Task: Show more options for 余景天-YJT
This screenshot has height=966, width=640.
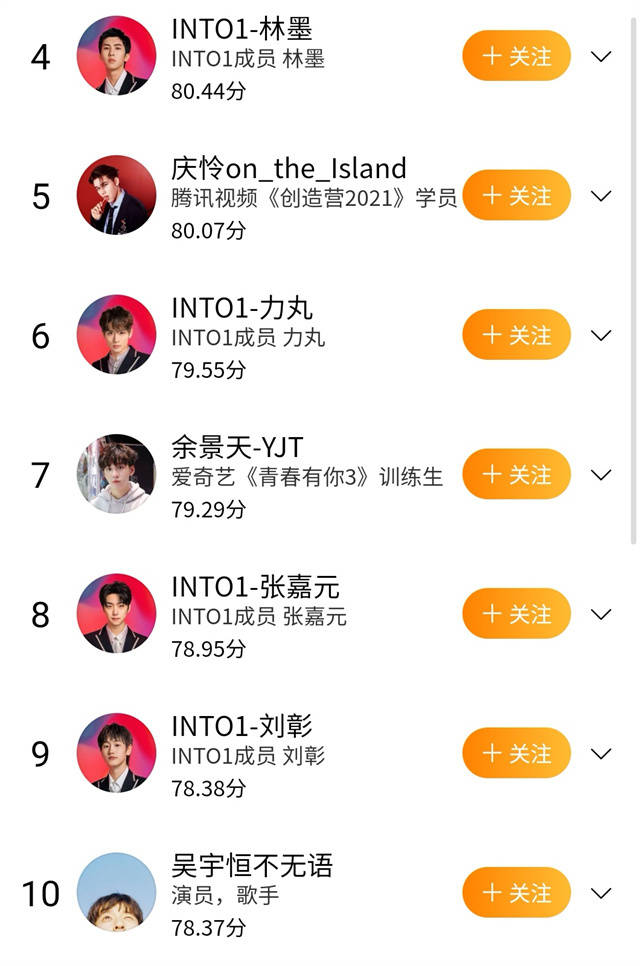Action: (601, 475)
